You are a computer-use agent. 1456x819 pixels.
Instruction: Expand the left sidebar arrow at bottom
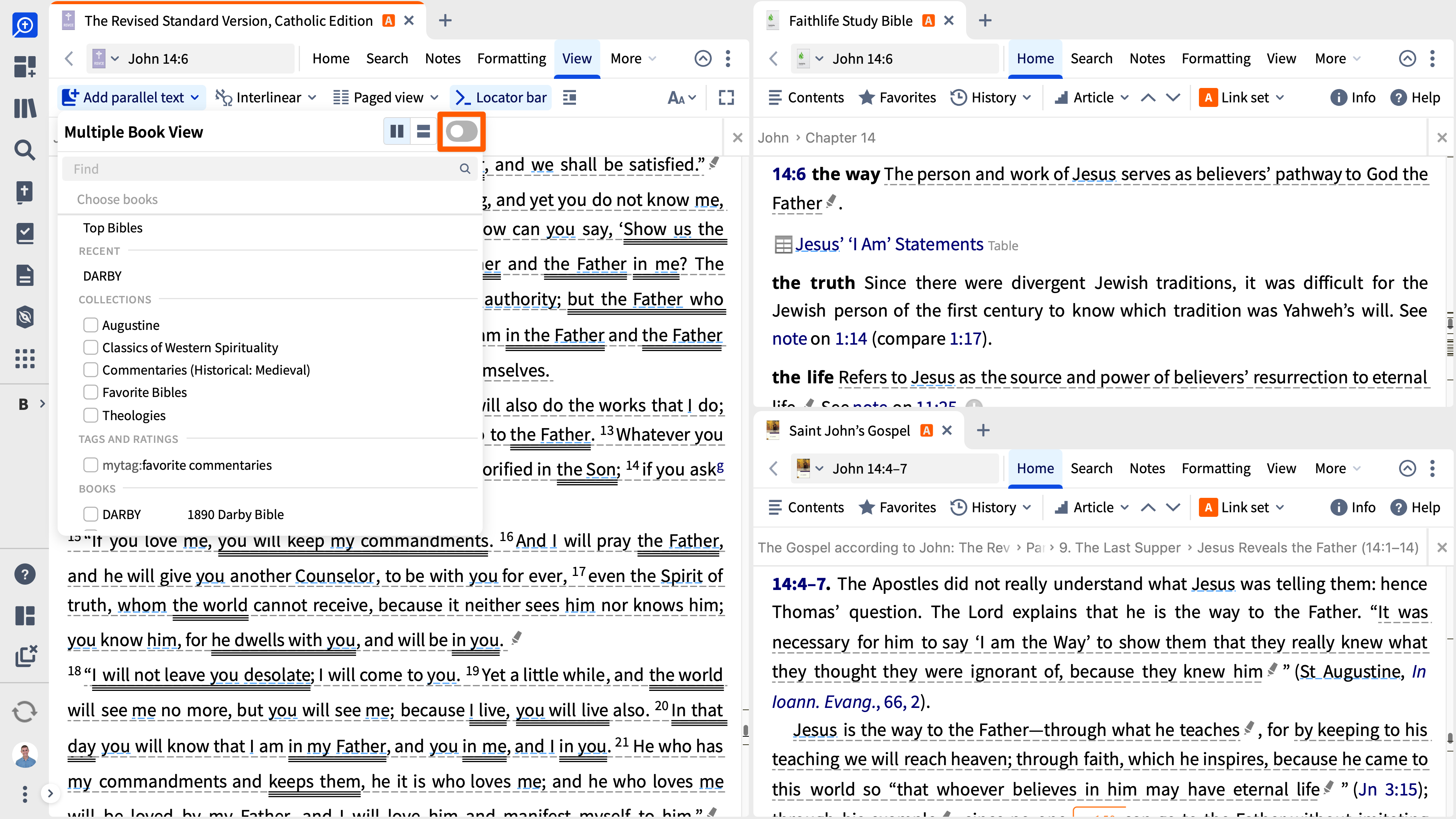pyautogui.click(x=50, y=794)
